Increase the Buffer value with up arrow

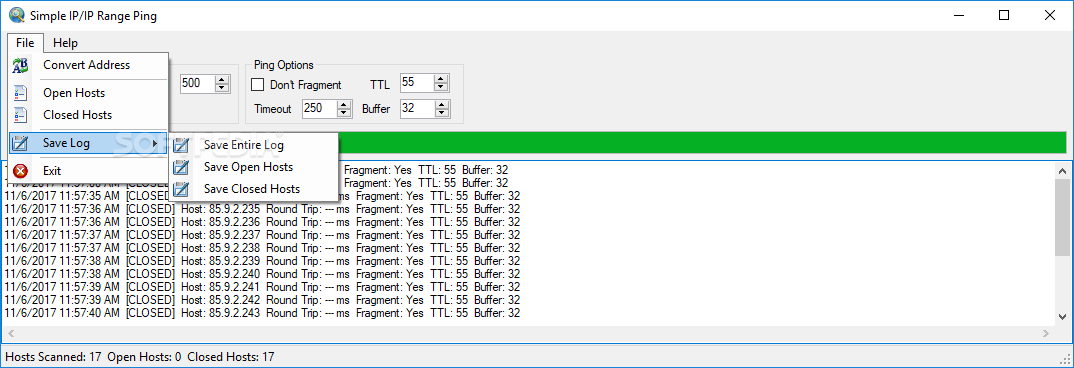pos(441,105)
